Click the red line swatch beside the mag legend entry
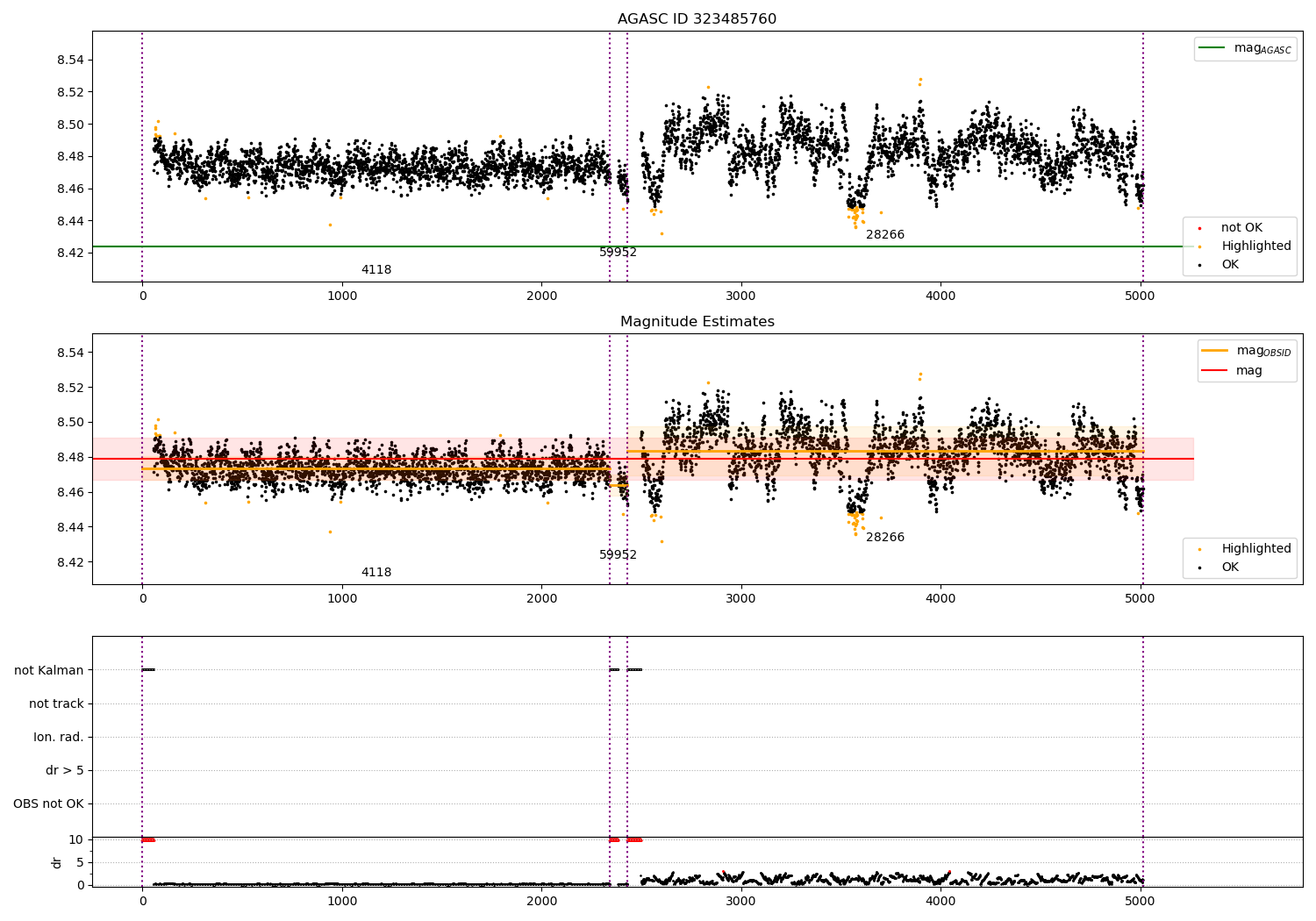This screenshot has height=921, width=1316. pyautogui.click(x=1215, y=371)
